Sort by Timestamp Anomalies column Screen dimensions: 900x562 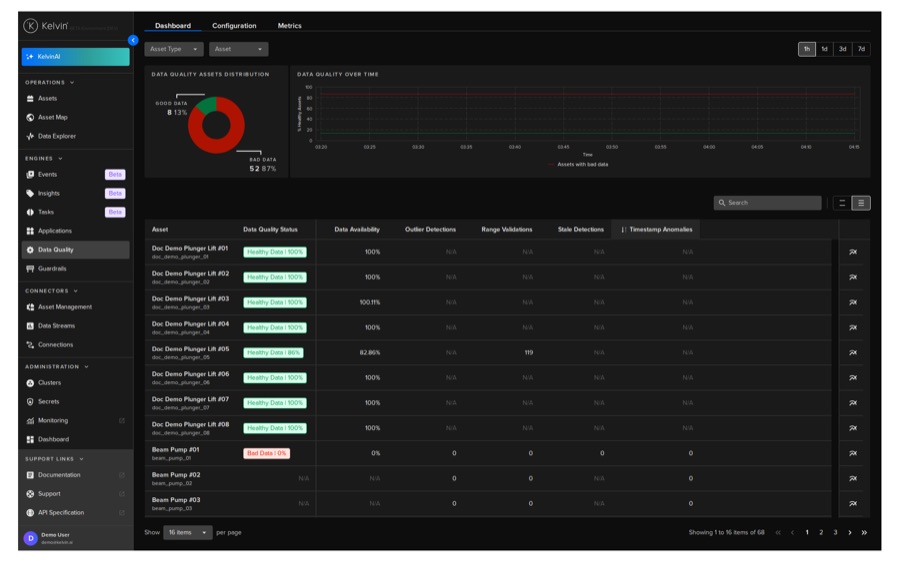click(x=656, y=230)
